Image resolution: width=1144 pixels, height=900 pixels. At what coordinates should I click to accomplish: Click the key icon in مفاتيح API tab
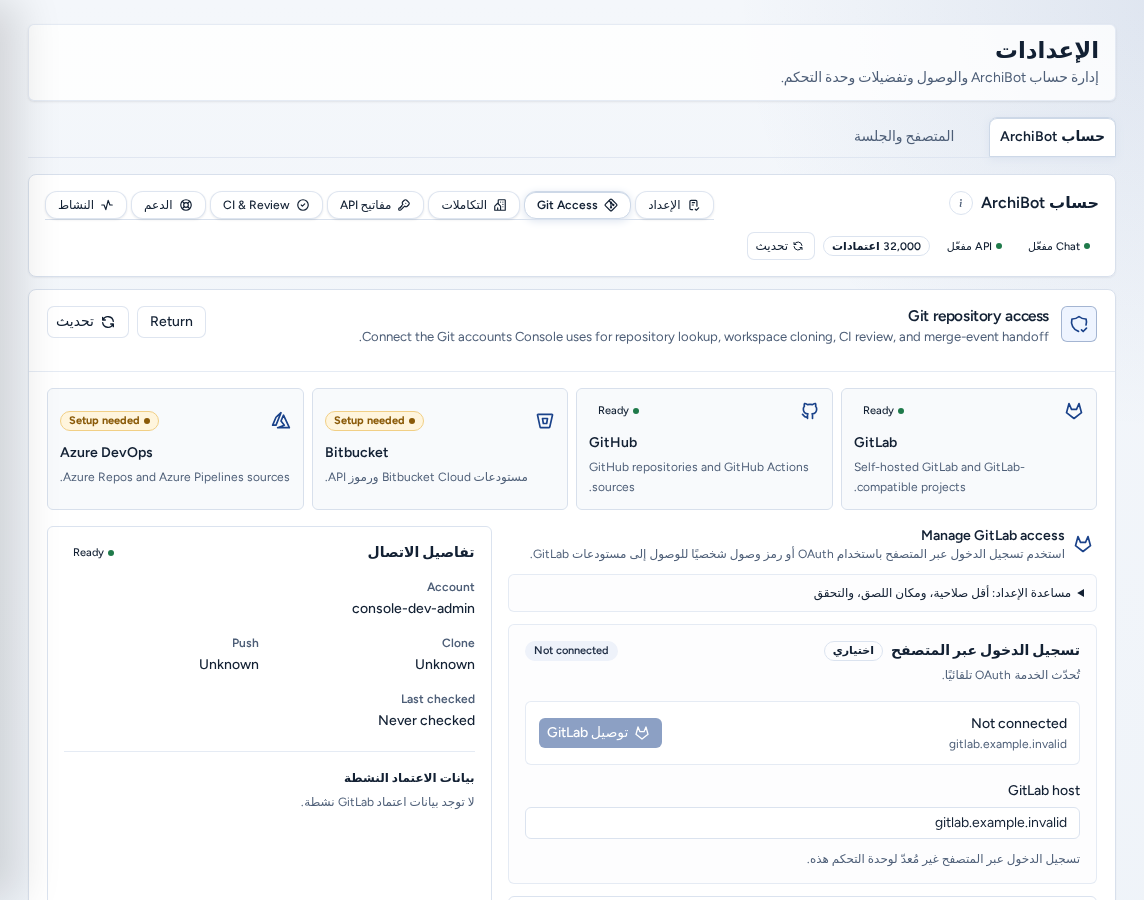403,205
